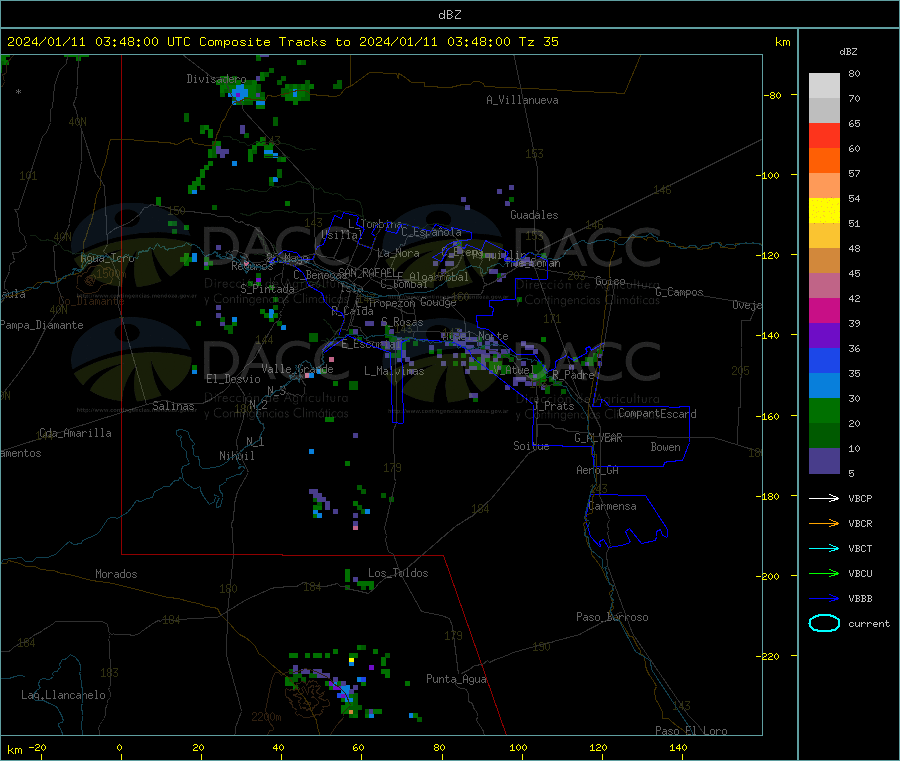900x761 pixels.
Task: Click the Aero_GA map label
Action: coord(598,470)
